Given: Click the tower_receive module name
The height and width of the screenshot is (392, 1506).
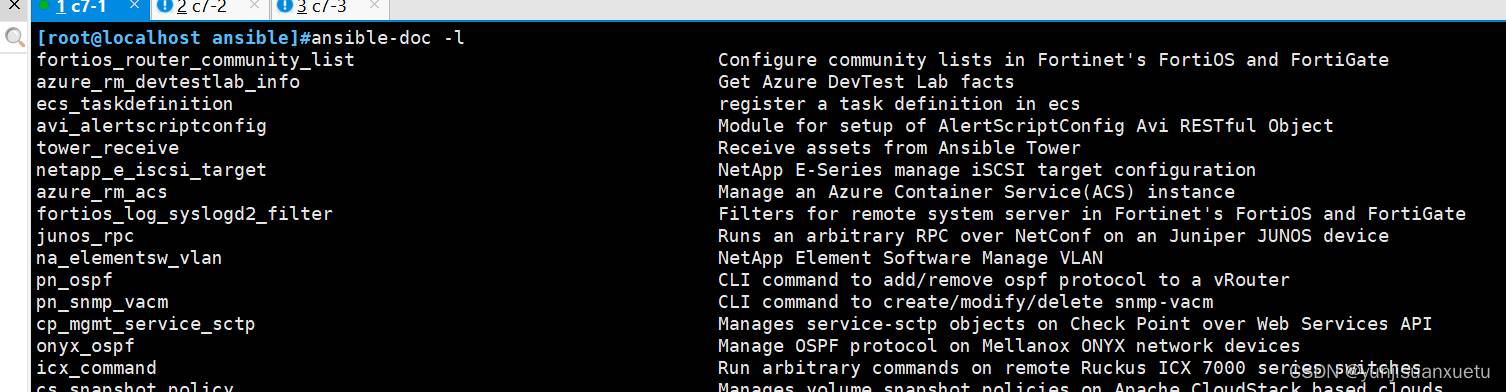Looking at the screenshot, I should tap(107, 148).
